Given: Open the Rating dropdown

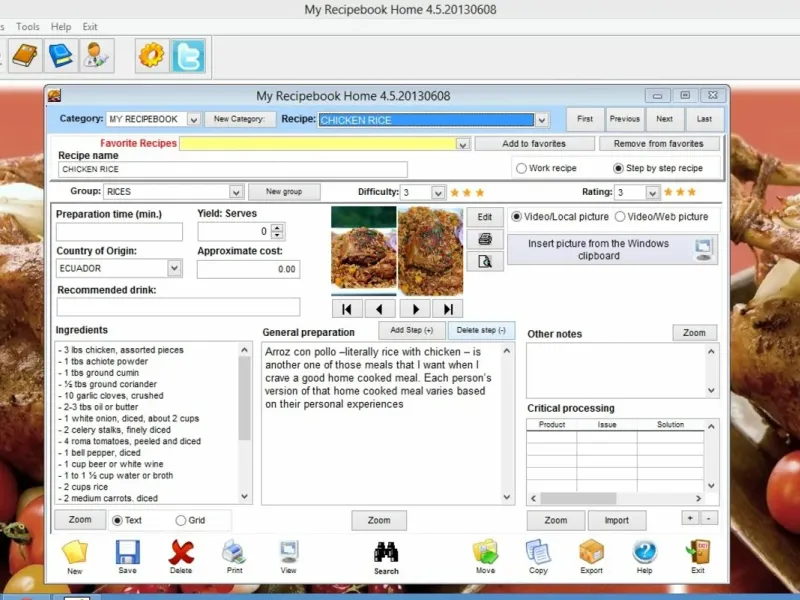Looking at the screenshot, I should pyautogui.click(x=652, y=192).
